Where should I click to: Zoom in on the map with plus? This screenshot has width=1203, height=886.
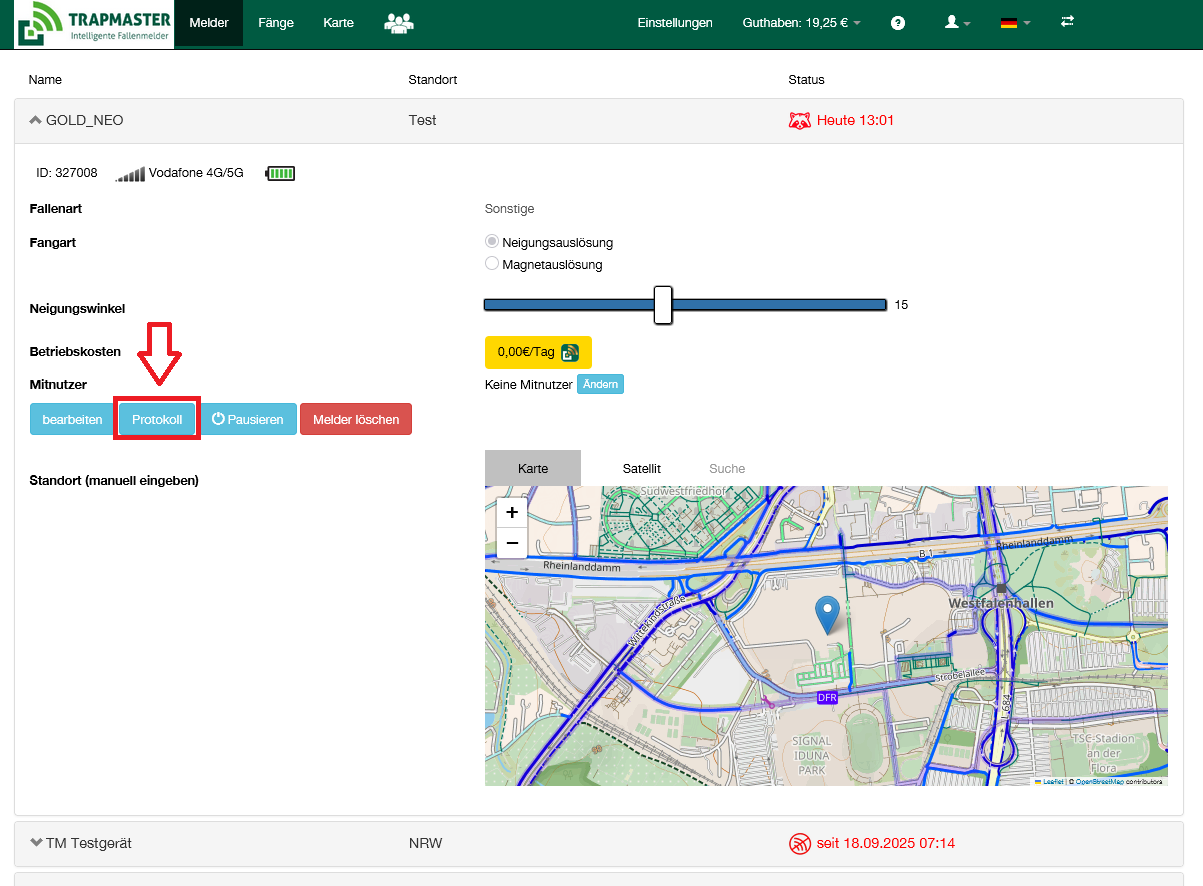pos(512,512)
